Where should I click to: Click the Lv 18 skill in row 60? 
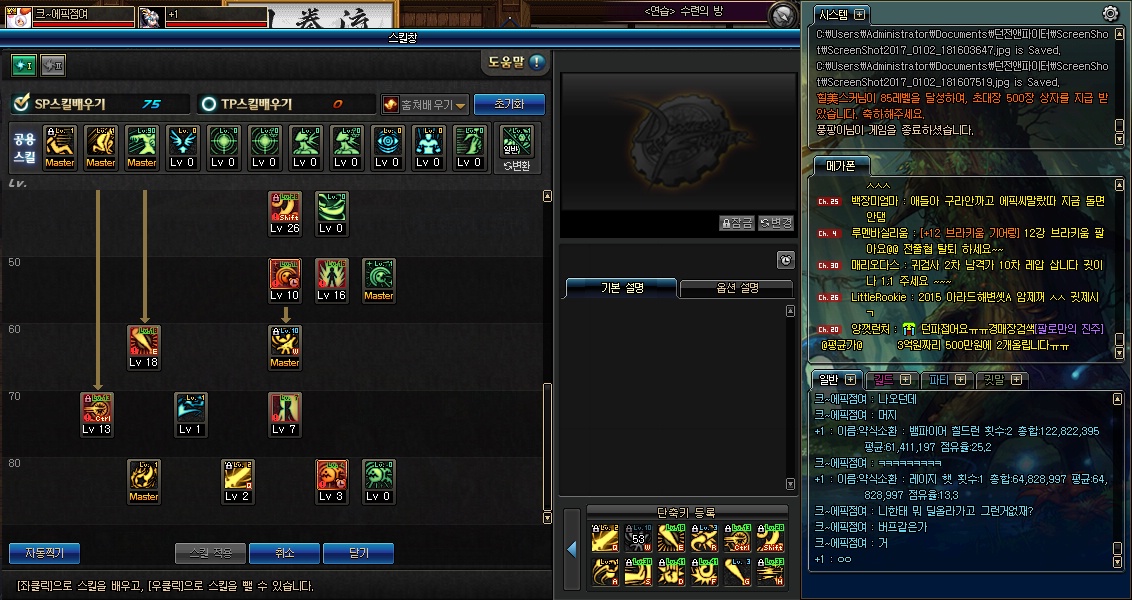coord(144,347)
